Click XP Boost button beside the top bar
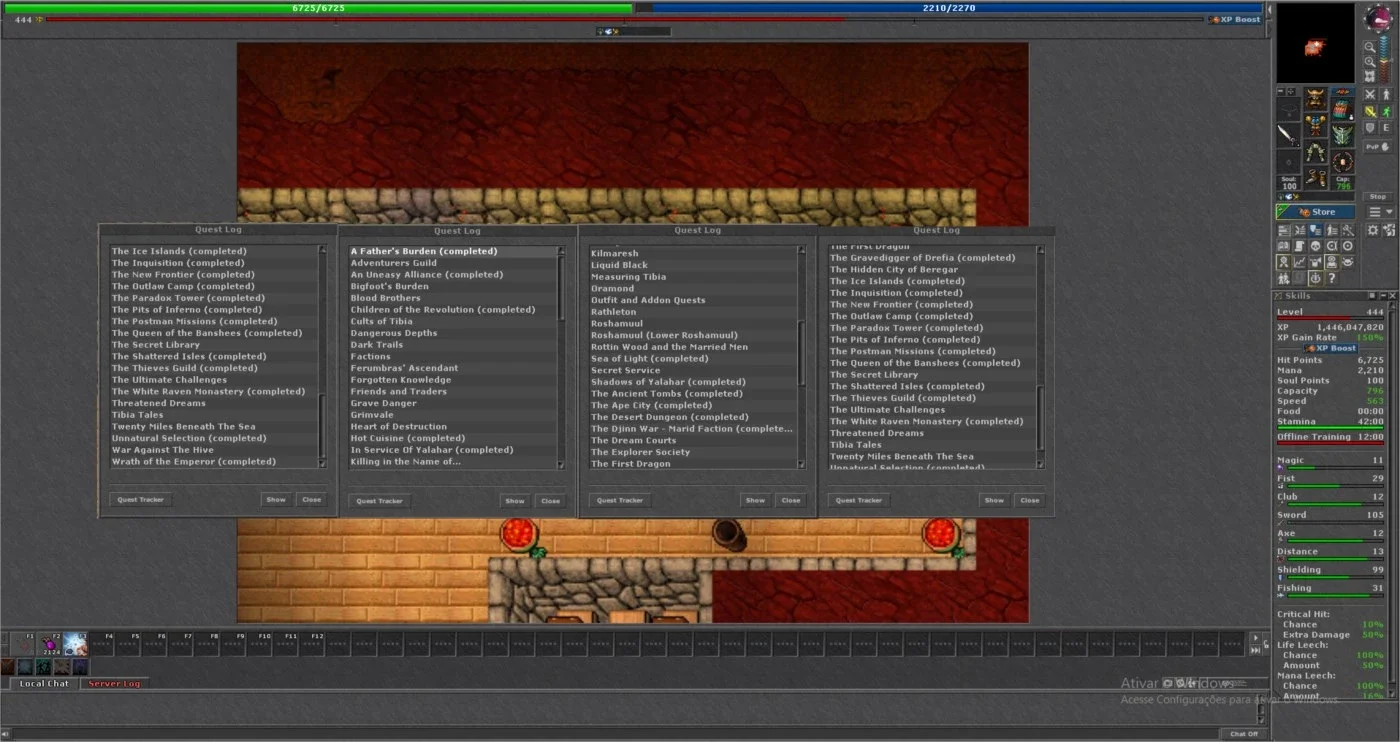Screen dimensions: 1400x742 (x=1235, y=19)
